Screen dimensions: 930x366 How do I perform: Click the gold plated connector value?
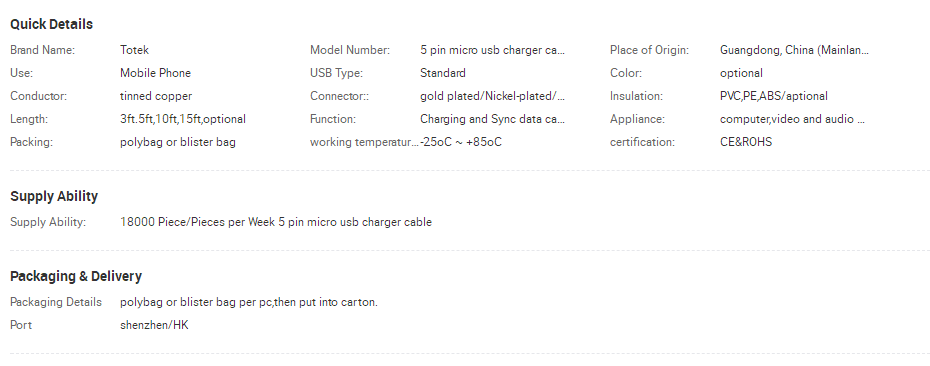tap(492, 96)
